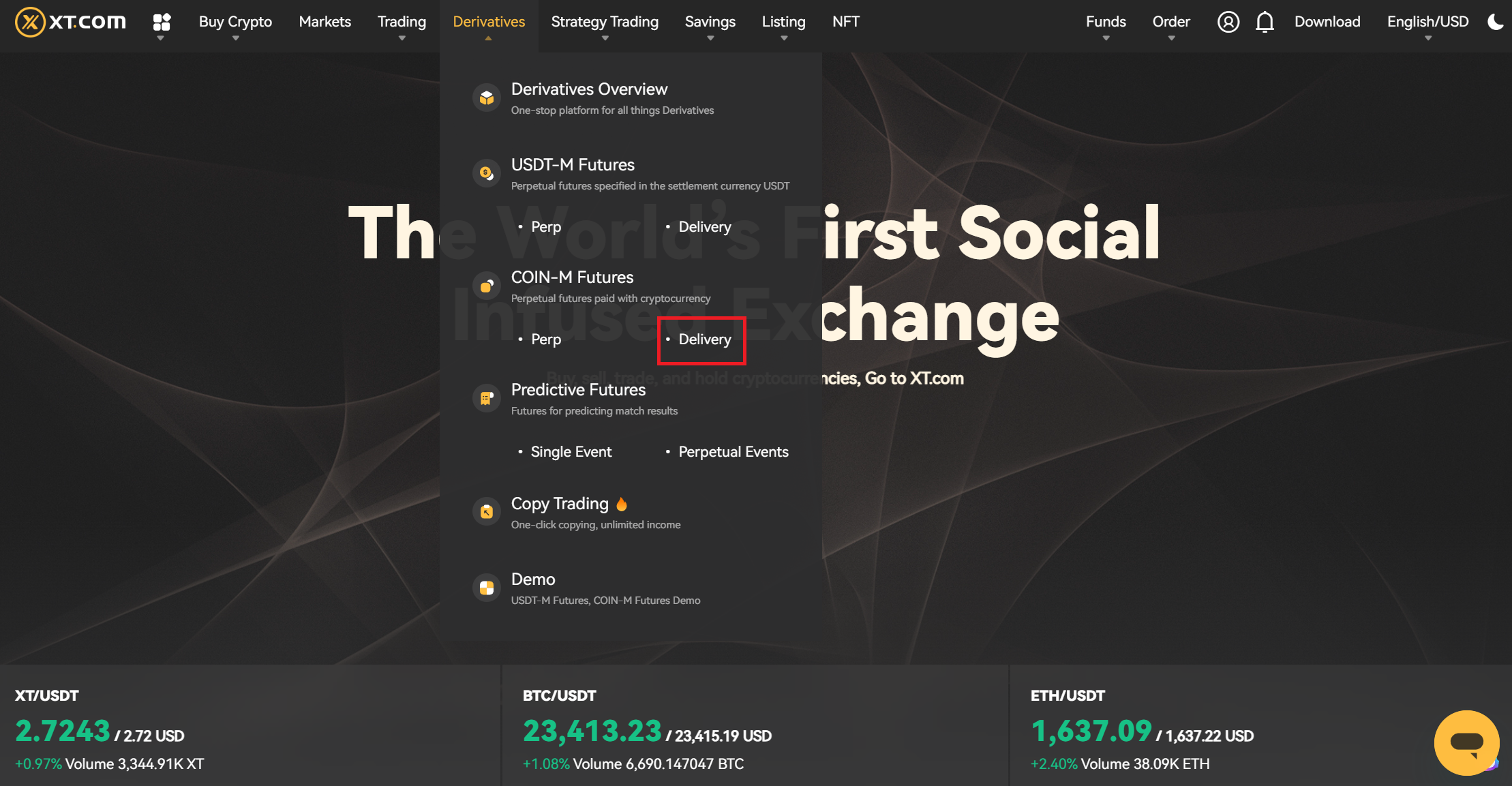Open the English/USD language selector
Viewport: 1512px width, 786px height.
(1427, 22)
